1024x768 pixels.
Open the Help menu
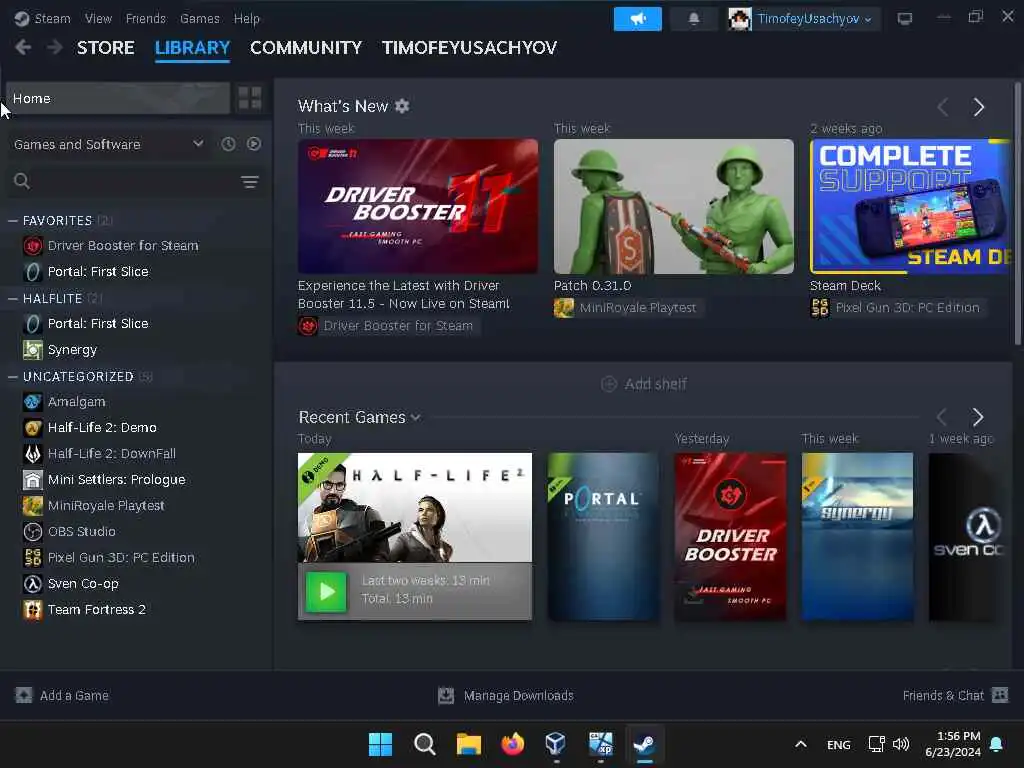click(247, 18)
